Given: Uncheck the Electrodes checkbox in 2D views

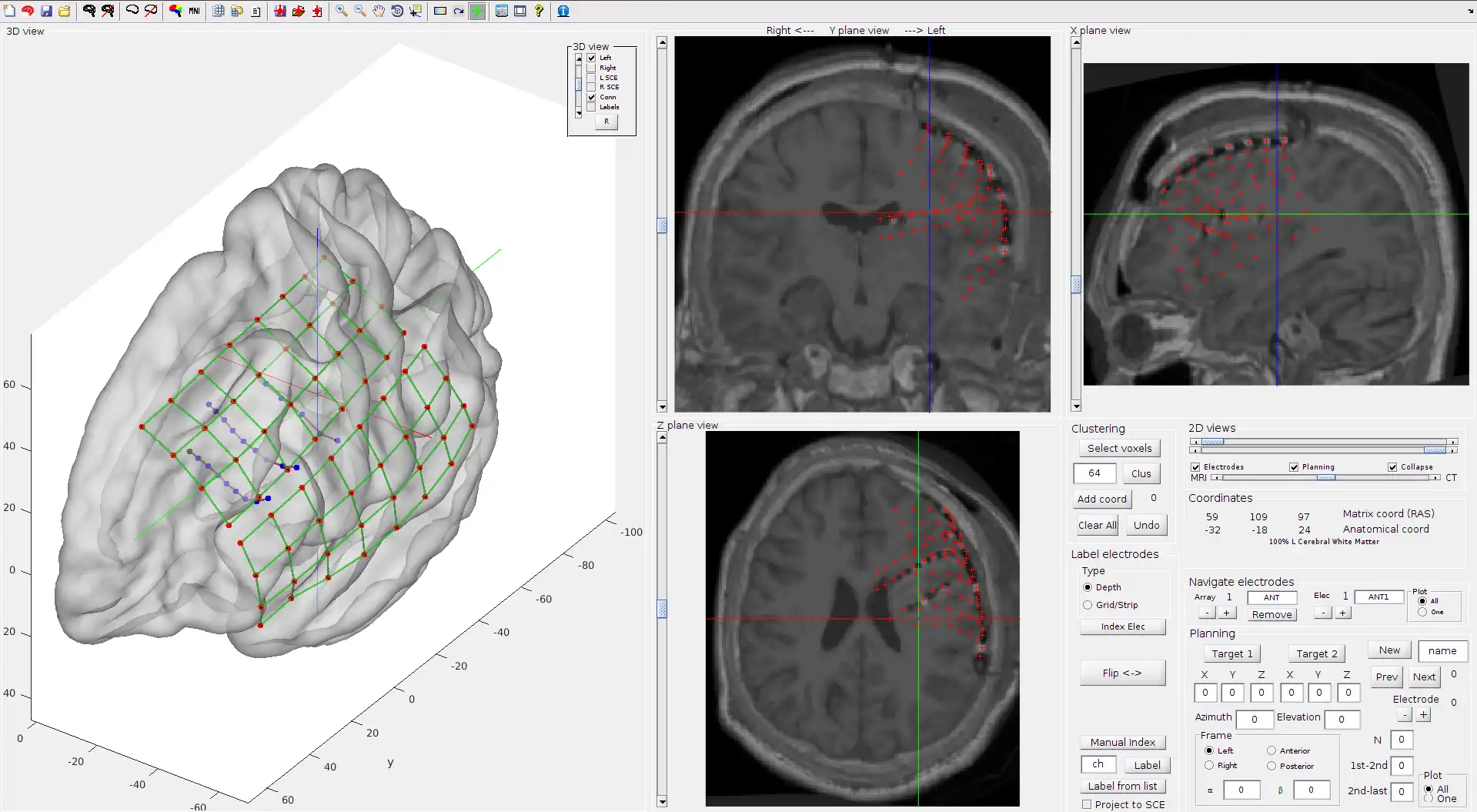Looking at the screenshot, I should pyautogui.click(x=1195, y=467).
